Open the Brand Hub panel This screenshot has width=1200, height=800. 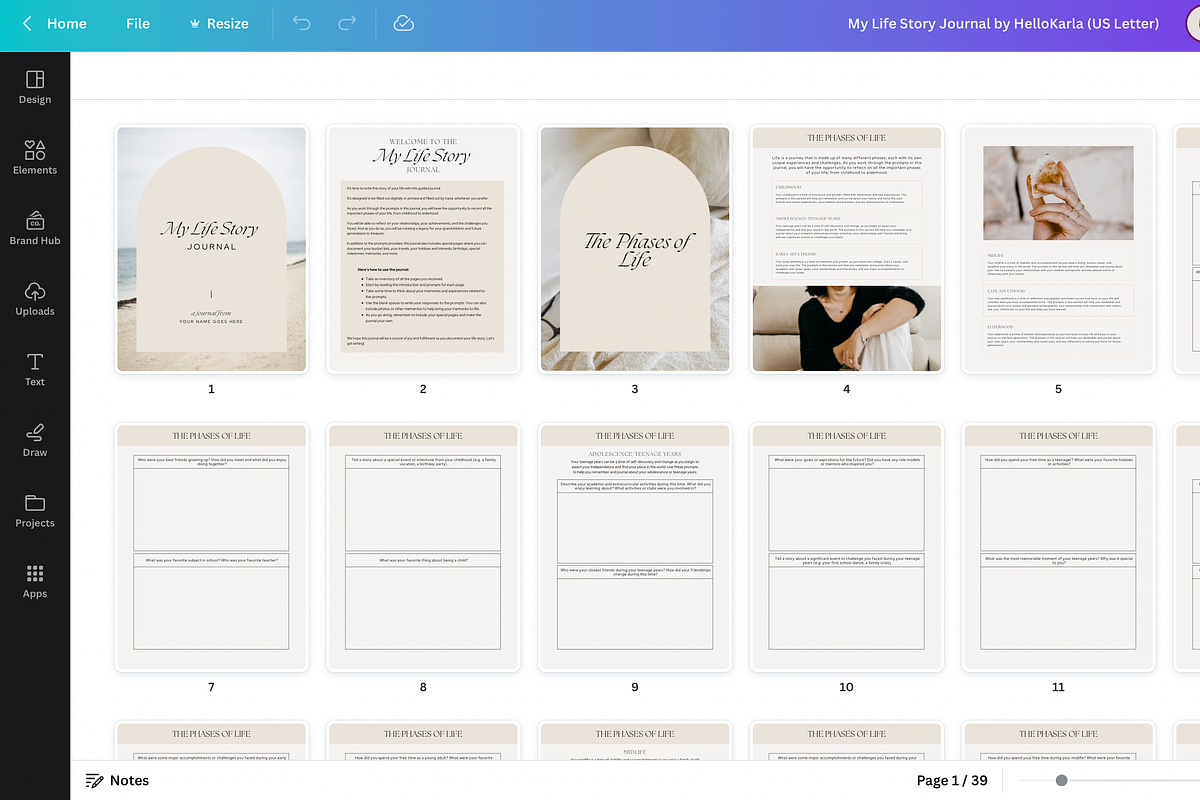pyautogui.click(x=35, y=228)
